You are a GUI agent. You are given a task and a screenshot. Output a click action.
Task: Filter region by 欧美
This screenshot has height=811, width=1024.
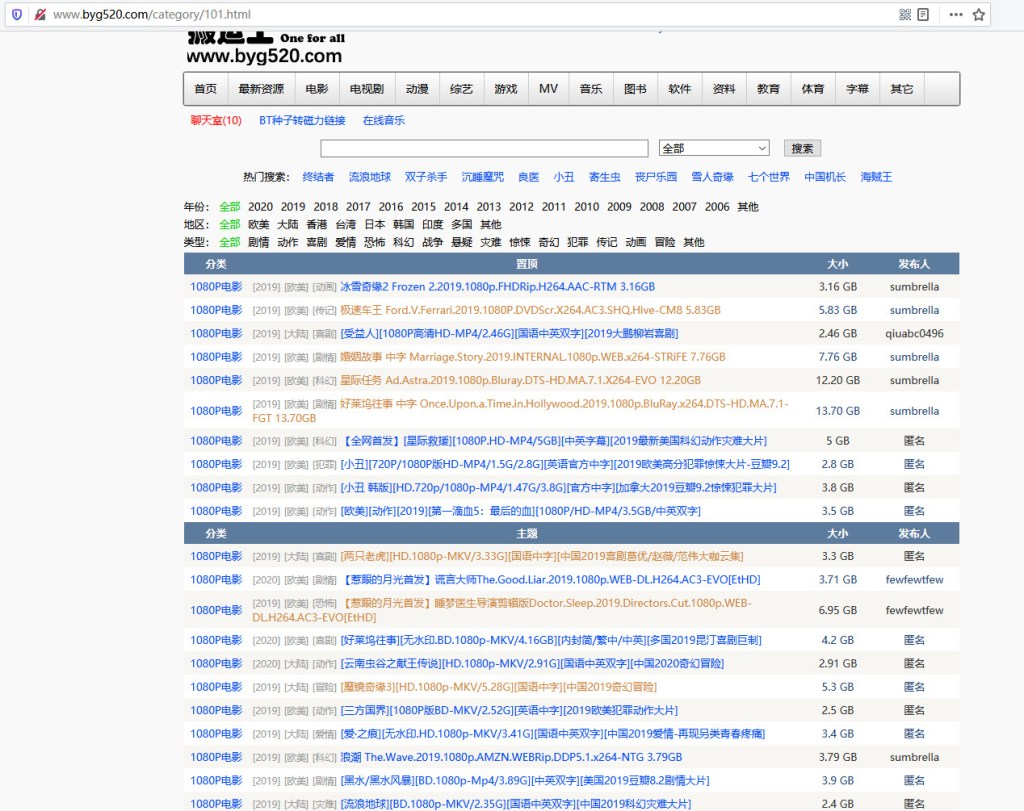coord(259,224)
